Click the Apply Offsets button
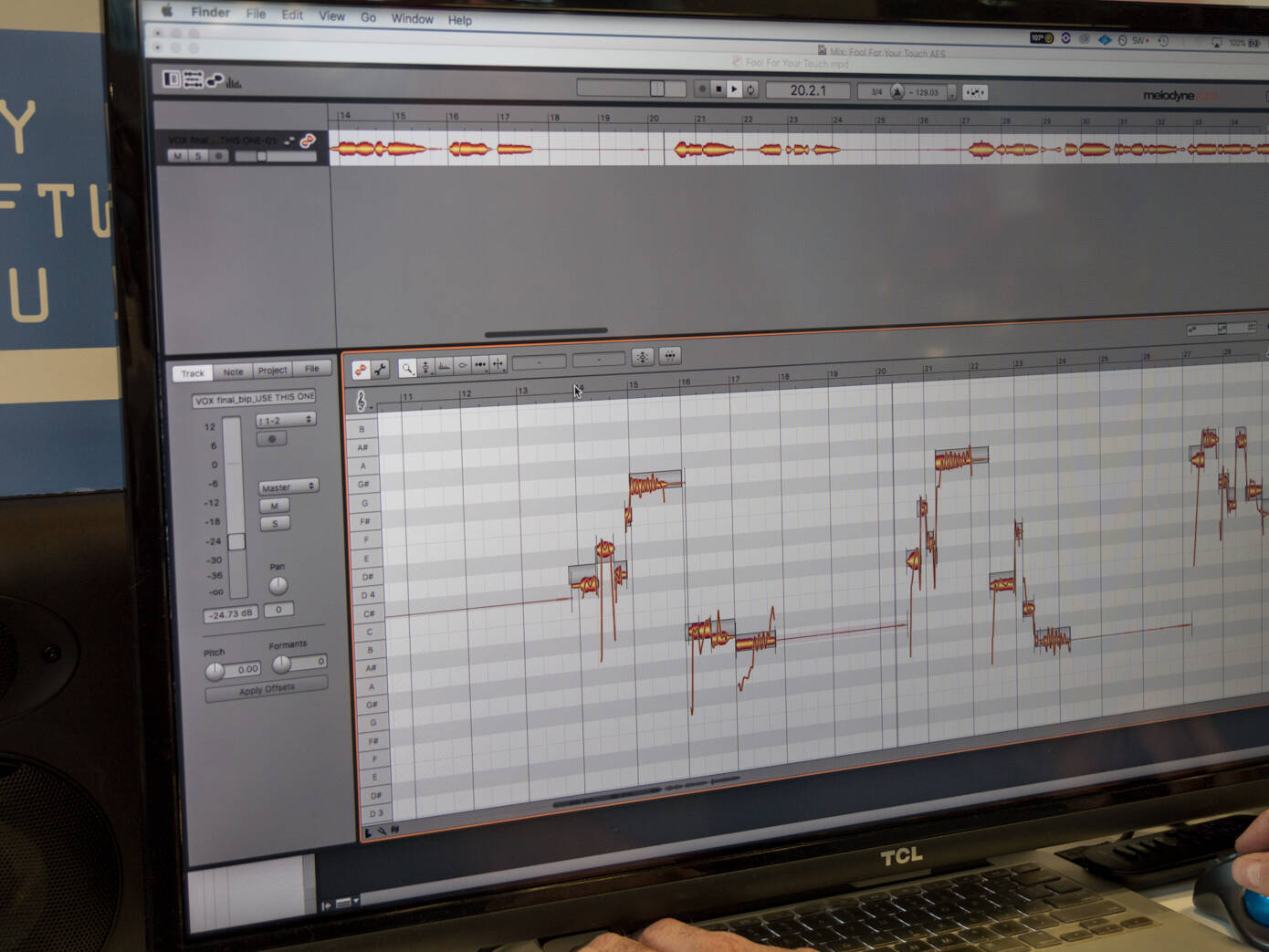The image size is (1269, 952). click(x=267, y=689)
